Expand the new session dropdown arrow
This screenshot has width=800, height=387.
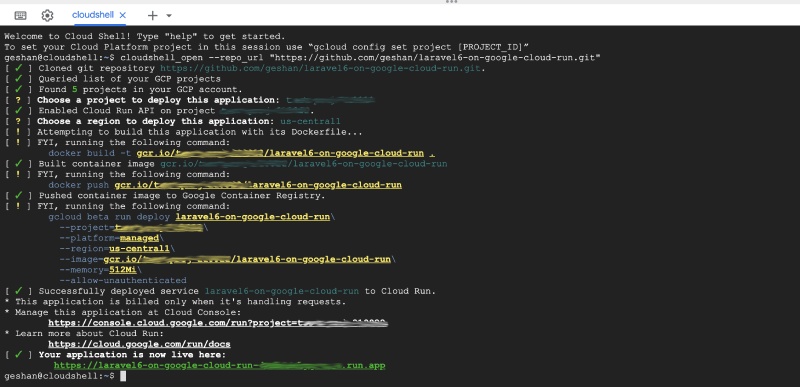tap(169, 16)
